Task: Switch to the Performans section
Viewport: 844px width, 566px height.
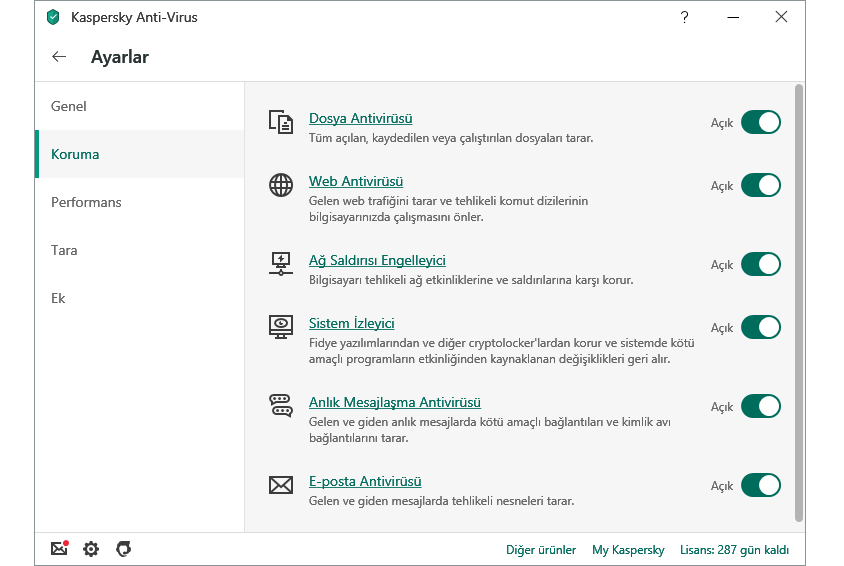Action: pyautogui.click(x=86, y=202)
